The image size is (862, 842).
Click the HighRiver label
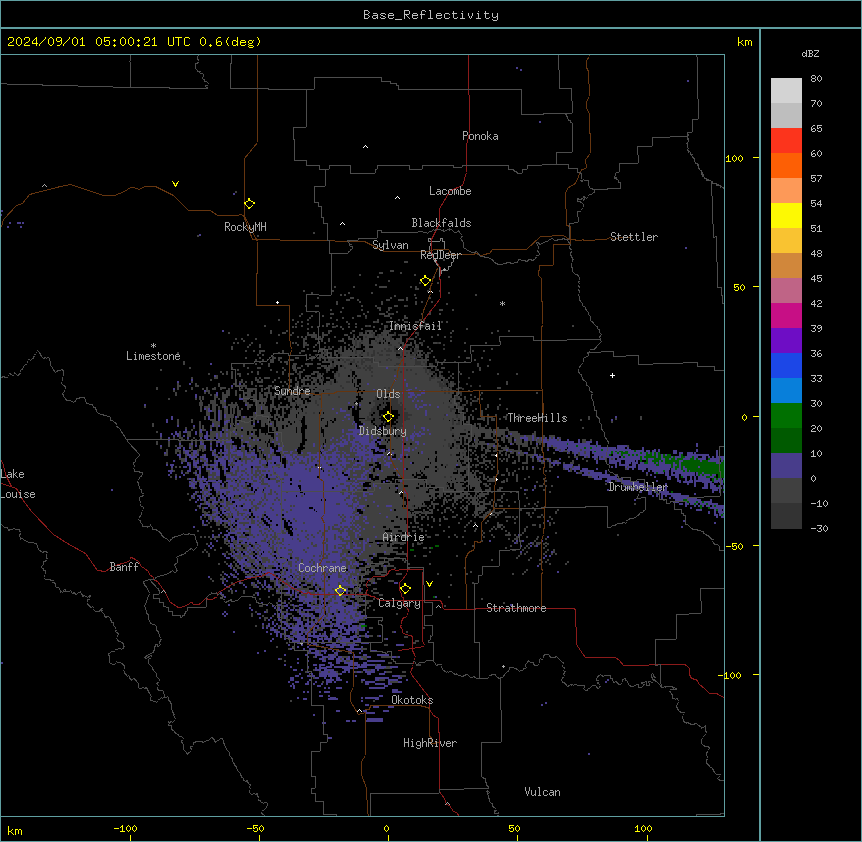tap(430, 743)
